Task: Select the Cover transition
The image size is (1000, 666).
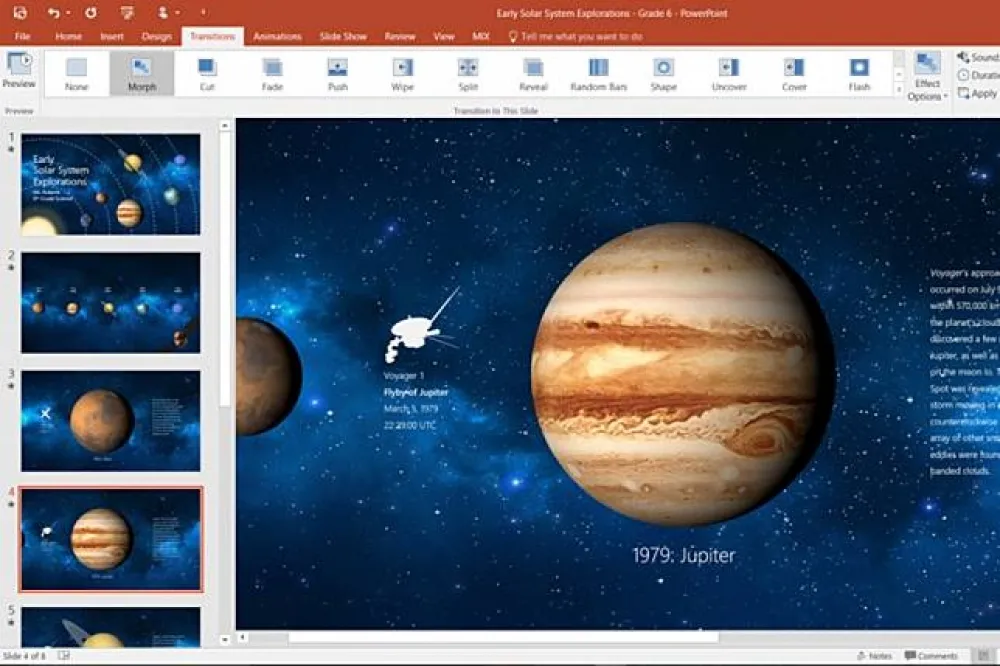Action: pos(794,74)
